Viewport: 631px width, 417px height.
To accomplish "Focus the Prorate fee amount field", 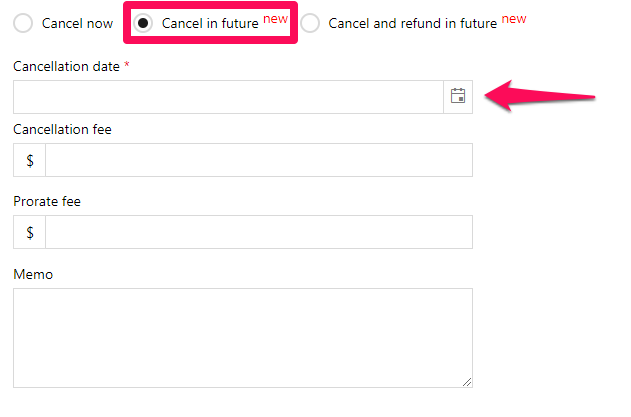I will 259,232.
